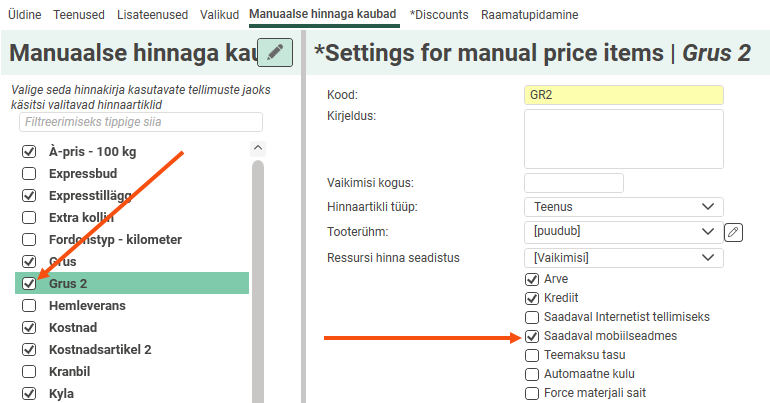The width and height of the screenshot is (770, 403).
Task: Click the pencil edit icon beside the list title
Action: coord(275,52)
